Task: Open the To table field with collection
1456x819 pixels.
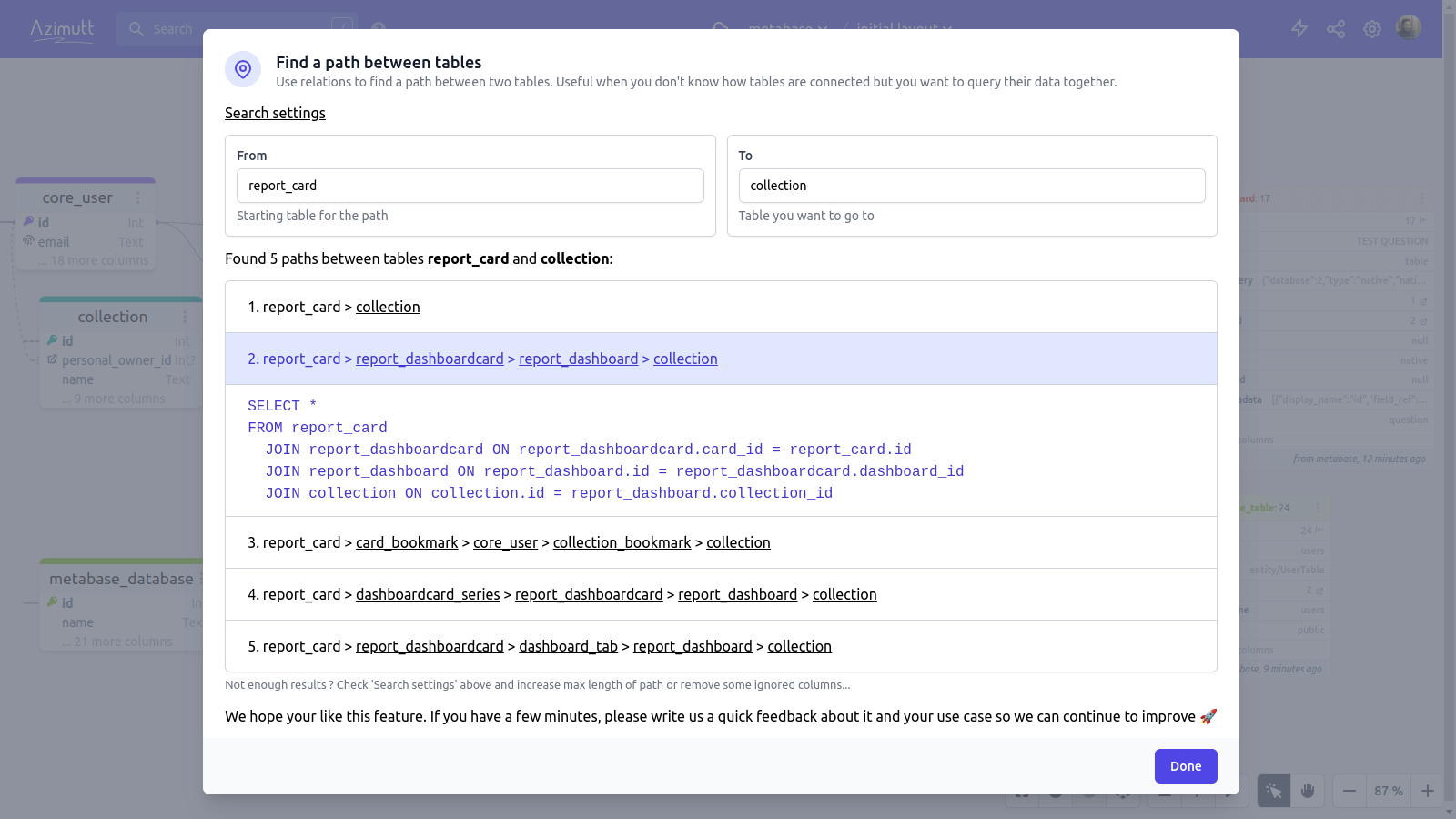Action: pos(971,186)
